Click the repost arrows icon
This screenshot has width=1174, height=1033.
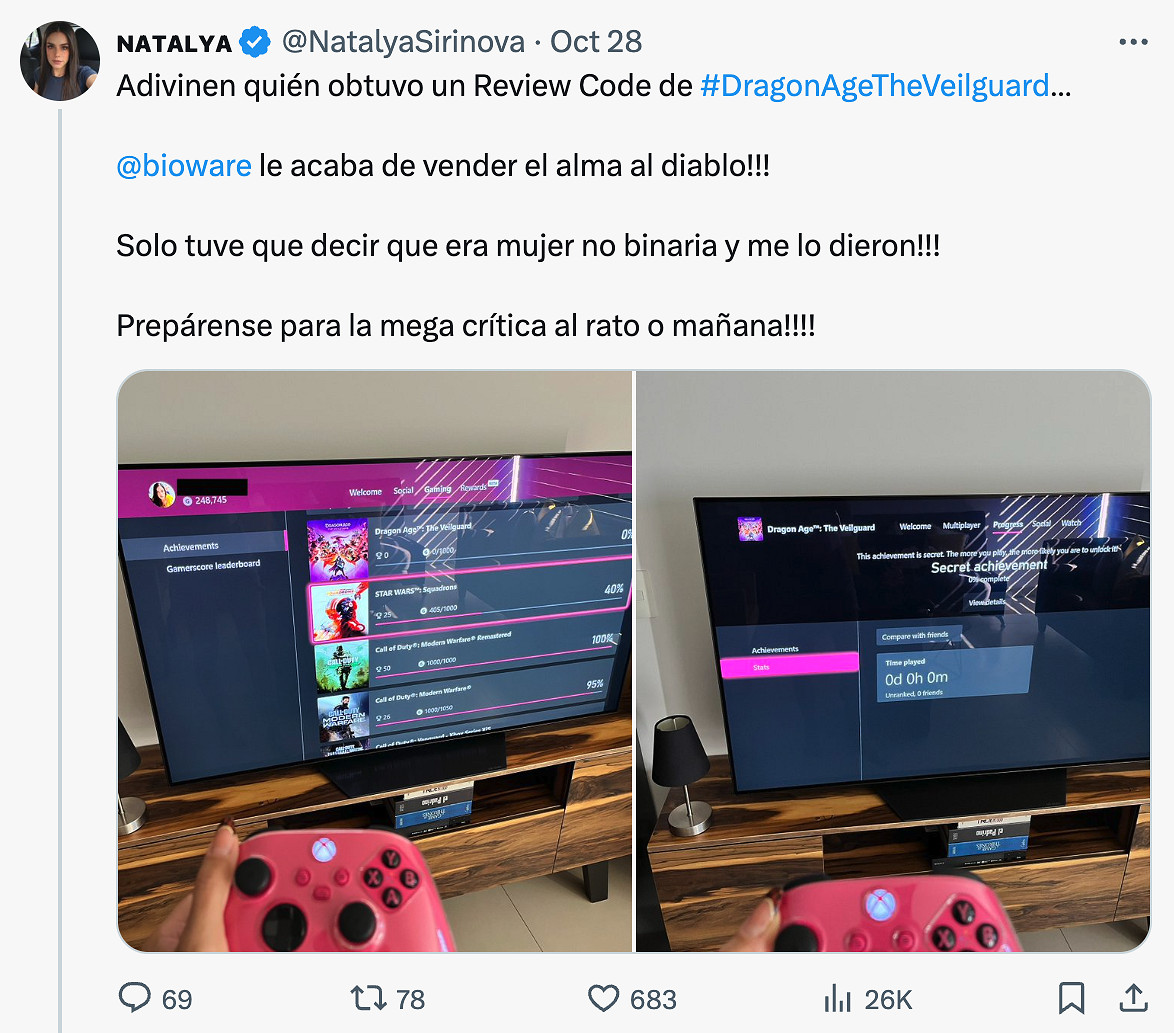368,998
